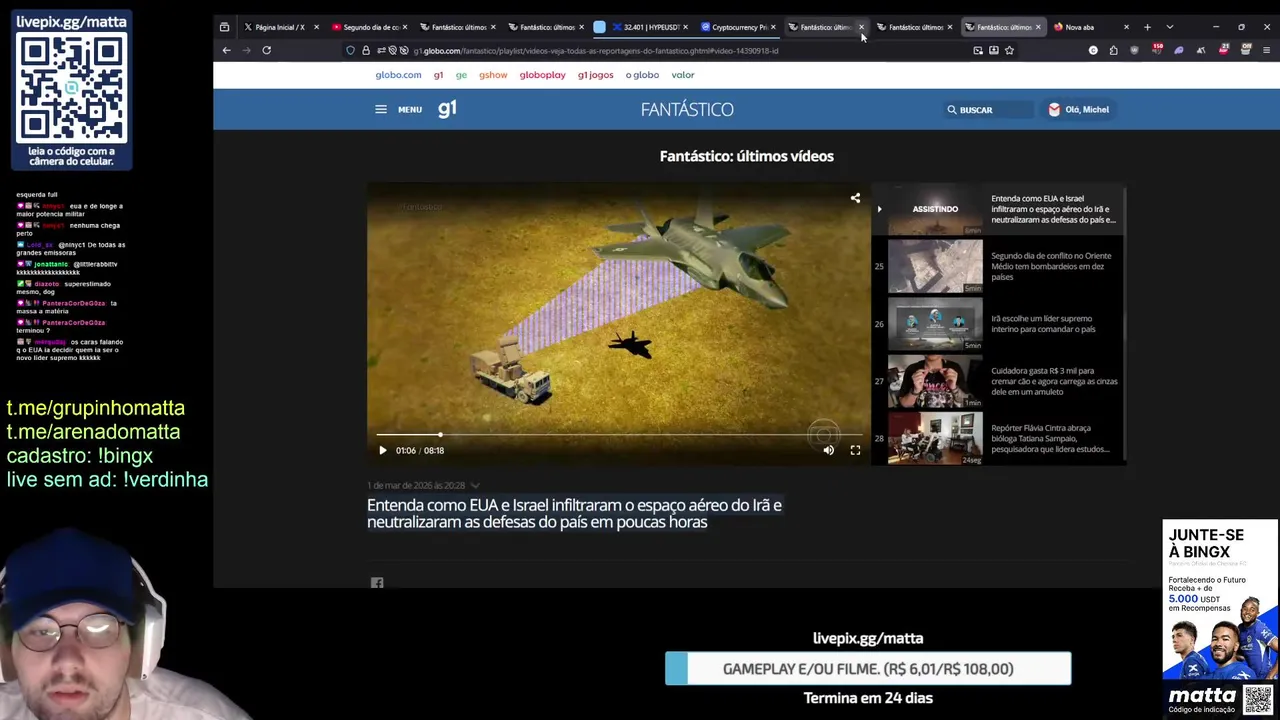The height and width of the screenshot is (720, 1280).
Task: Click livepix.gg/matta QR code top-left
Action: point(72,89)
